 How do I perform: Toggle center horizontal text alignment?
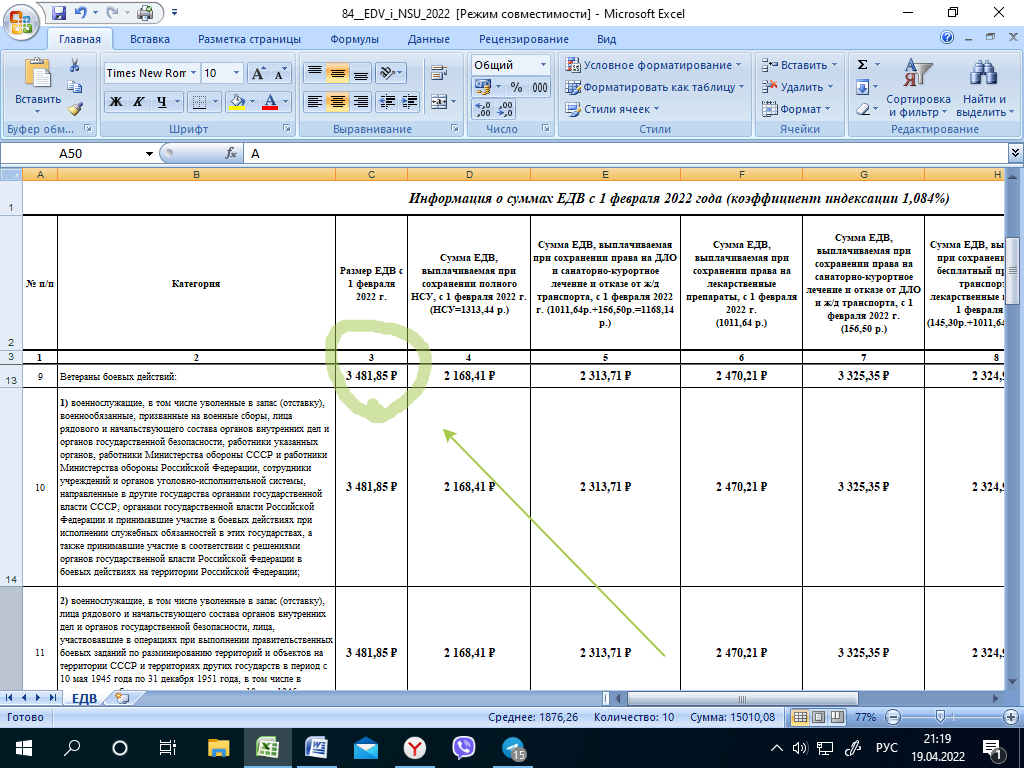337,102
